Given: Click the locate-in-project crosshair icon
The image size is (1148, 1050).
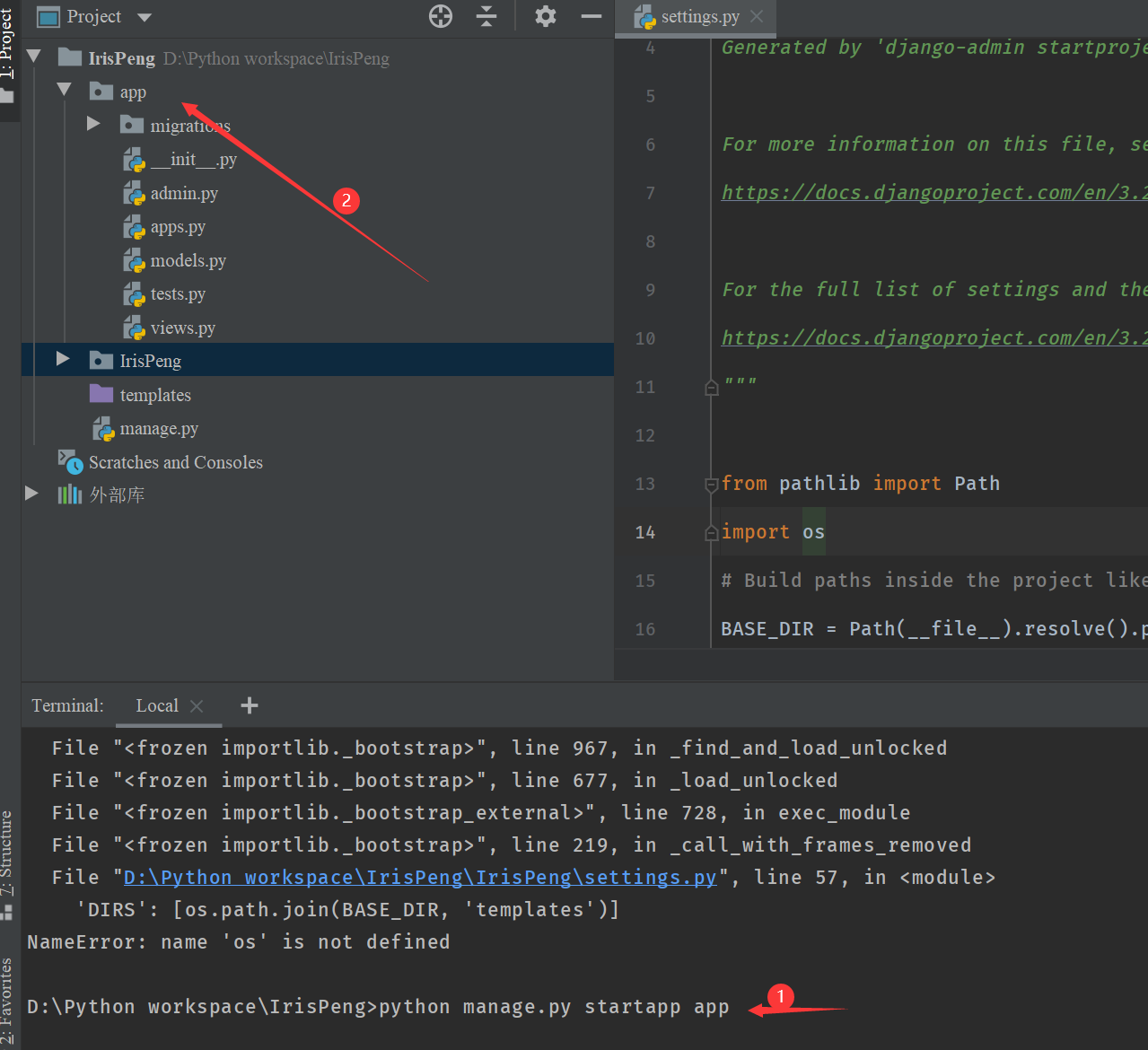Looking at the screenshot, I should tap(441, 16).
